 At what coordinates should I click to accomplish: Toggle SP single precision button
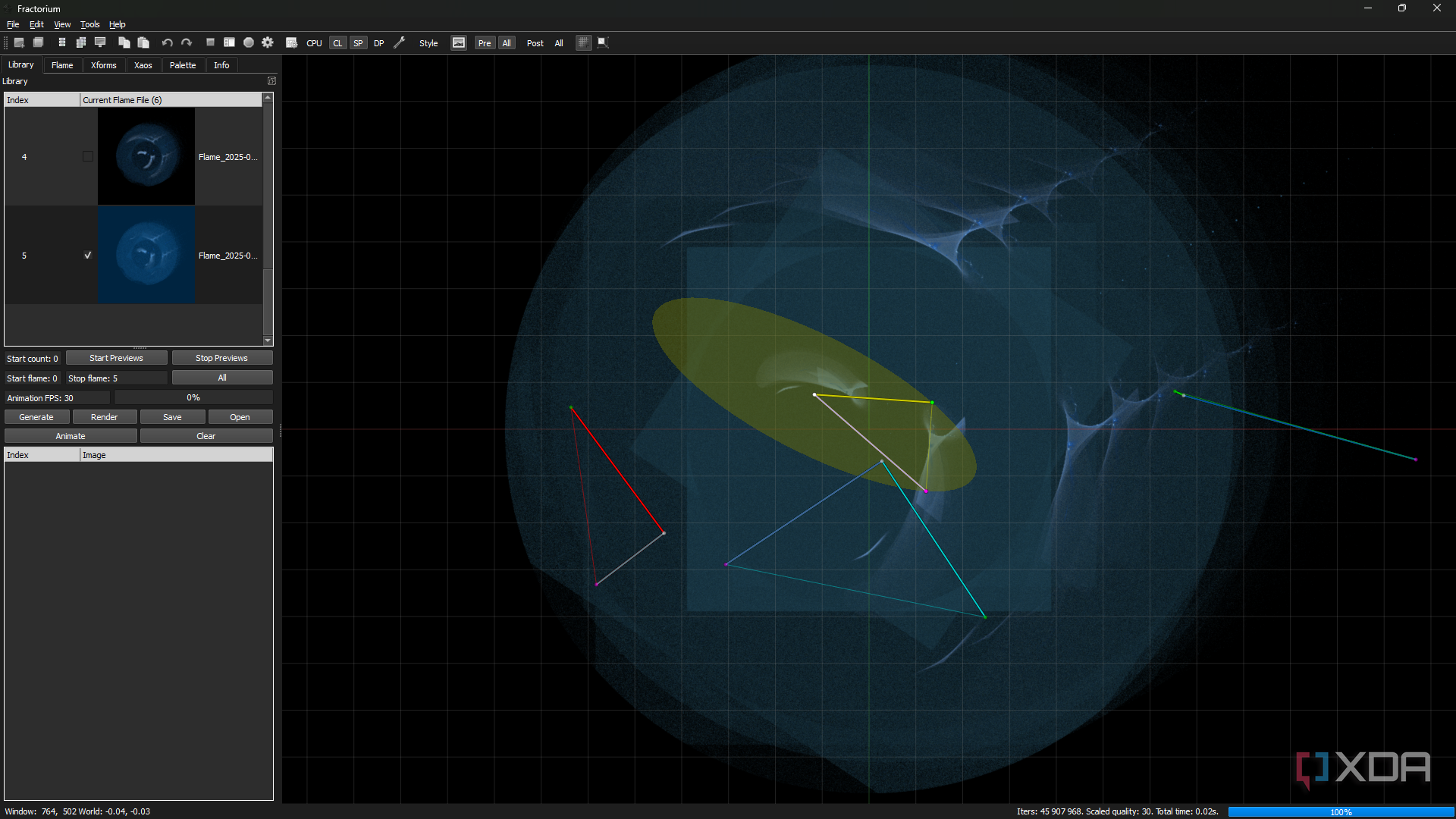(x=358, y=43)
